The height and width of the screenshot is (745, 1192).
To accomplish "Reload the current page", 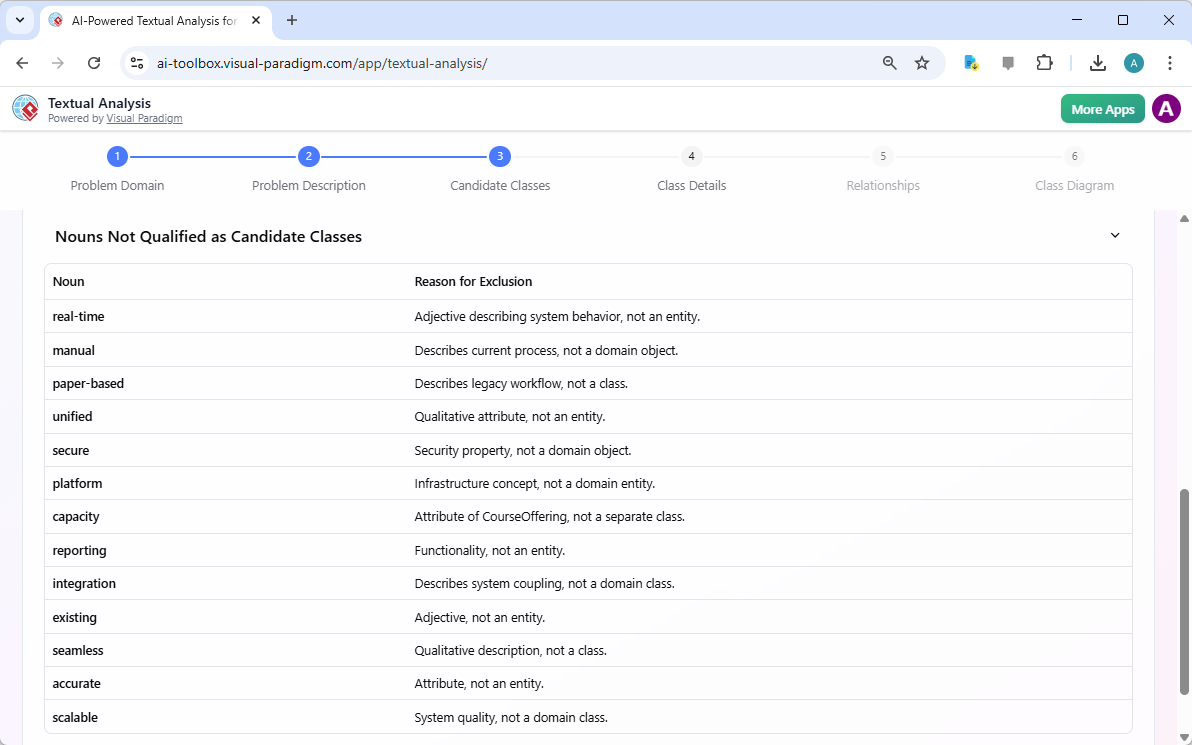I will coord(94,62).
